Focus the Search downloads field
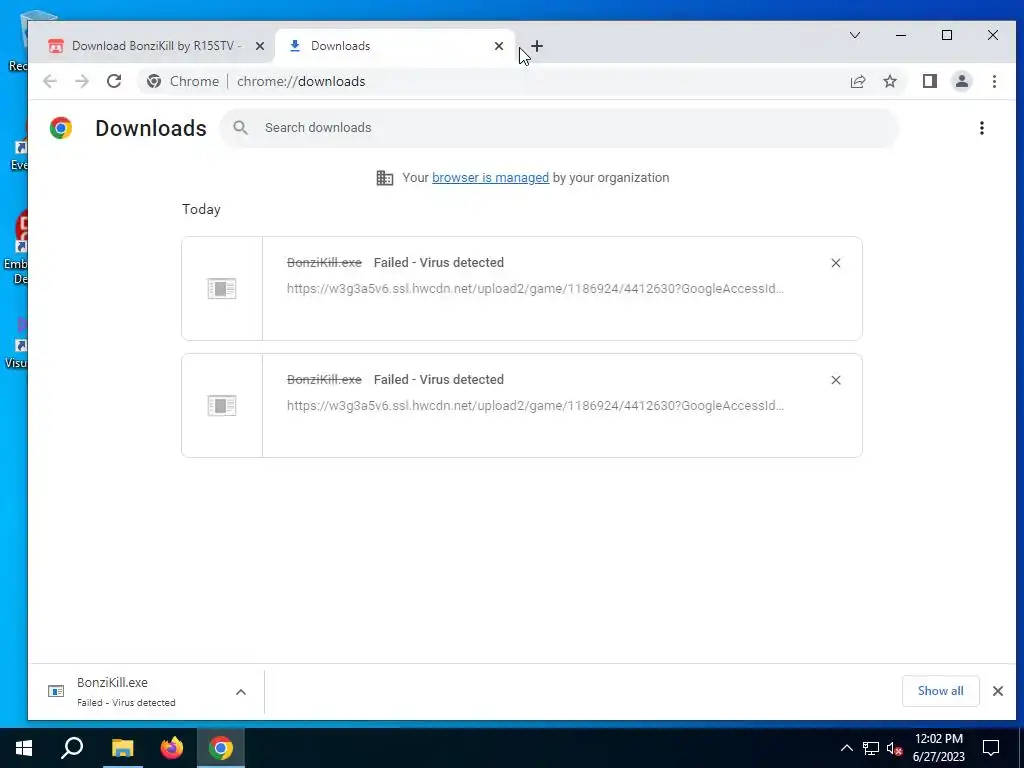The image size is (1024, 768). [x=560, y=128]
